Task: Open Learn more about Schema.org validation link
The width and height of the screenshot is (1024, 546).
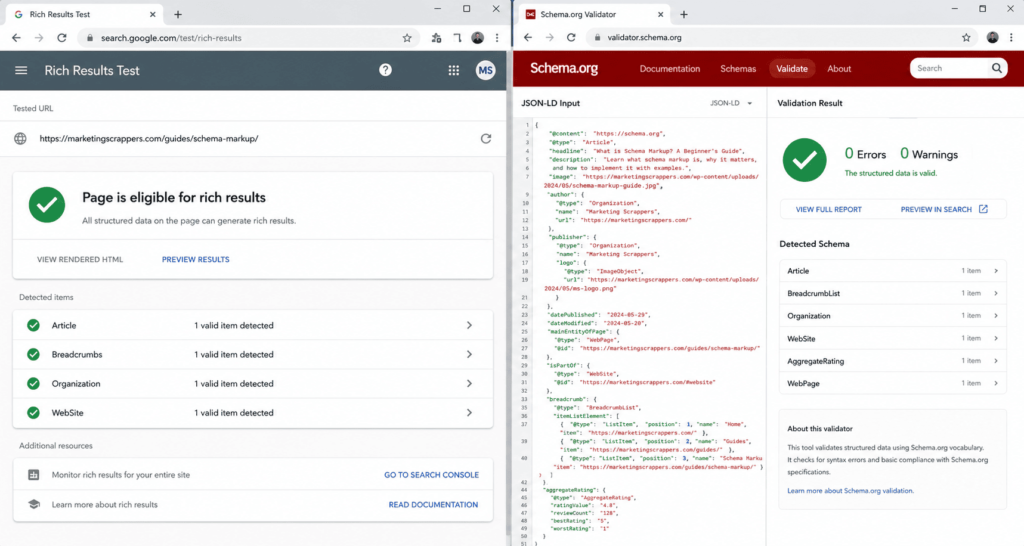Action: tap(850, 490)
